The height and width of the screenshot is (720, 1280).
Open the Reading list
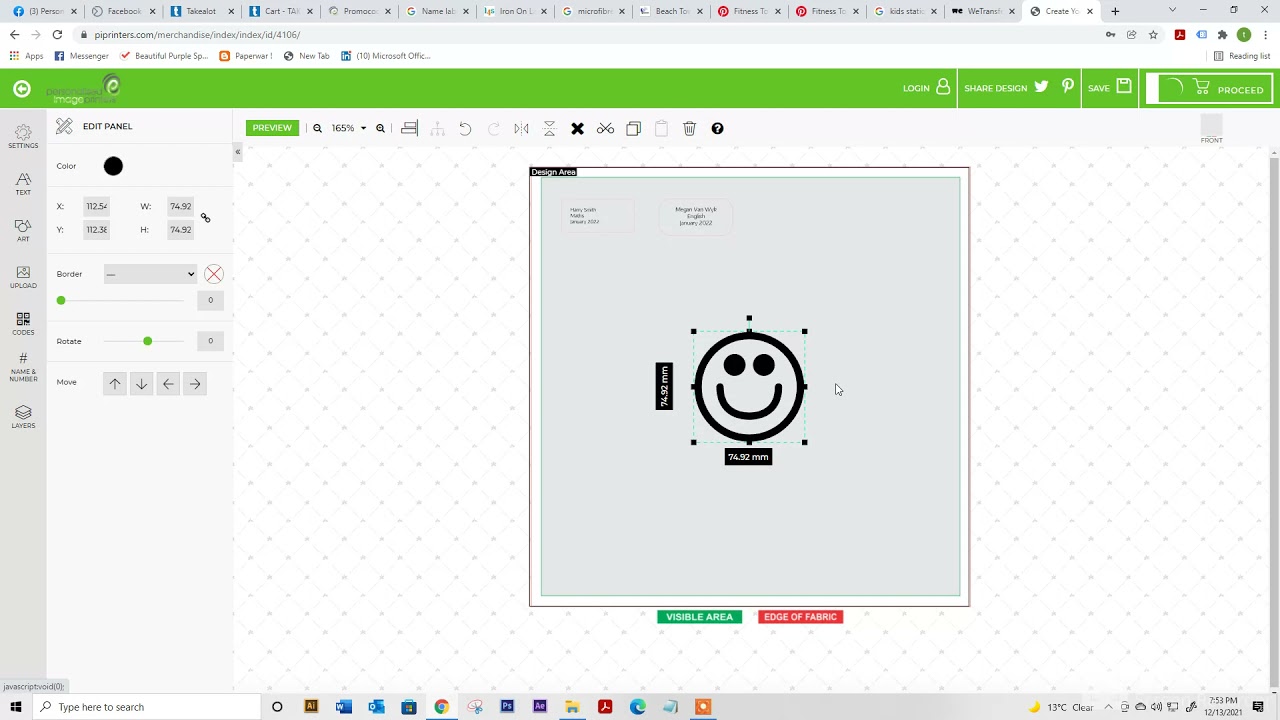click(1242, 56)
